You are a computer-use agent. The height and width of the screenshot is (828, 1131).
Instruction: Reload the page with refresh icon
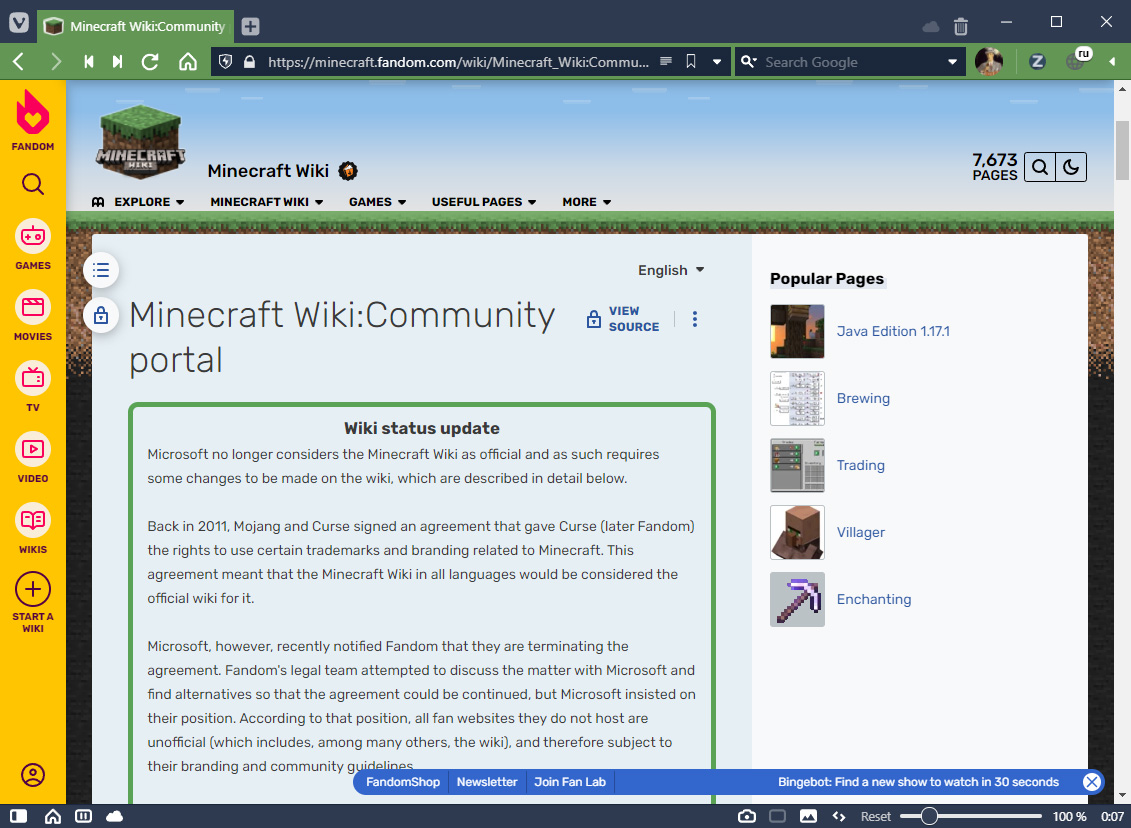(151, 62)
